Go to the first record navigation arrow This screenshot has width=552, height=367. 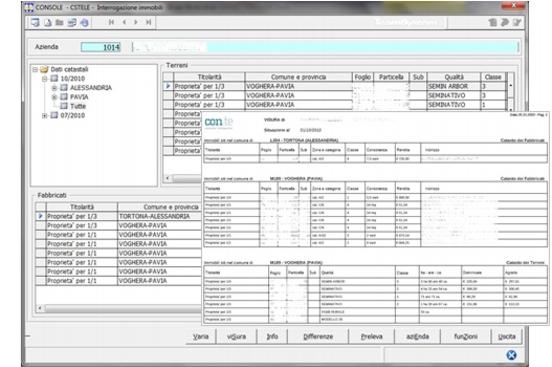111,22
